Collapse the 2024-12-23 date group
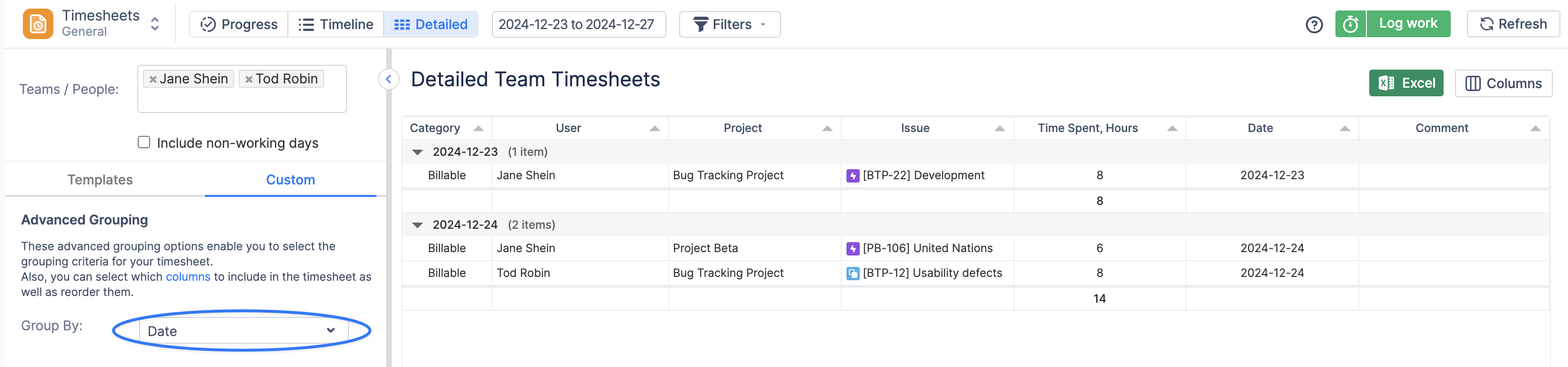The image size is (1568, 367). 417,152
